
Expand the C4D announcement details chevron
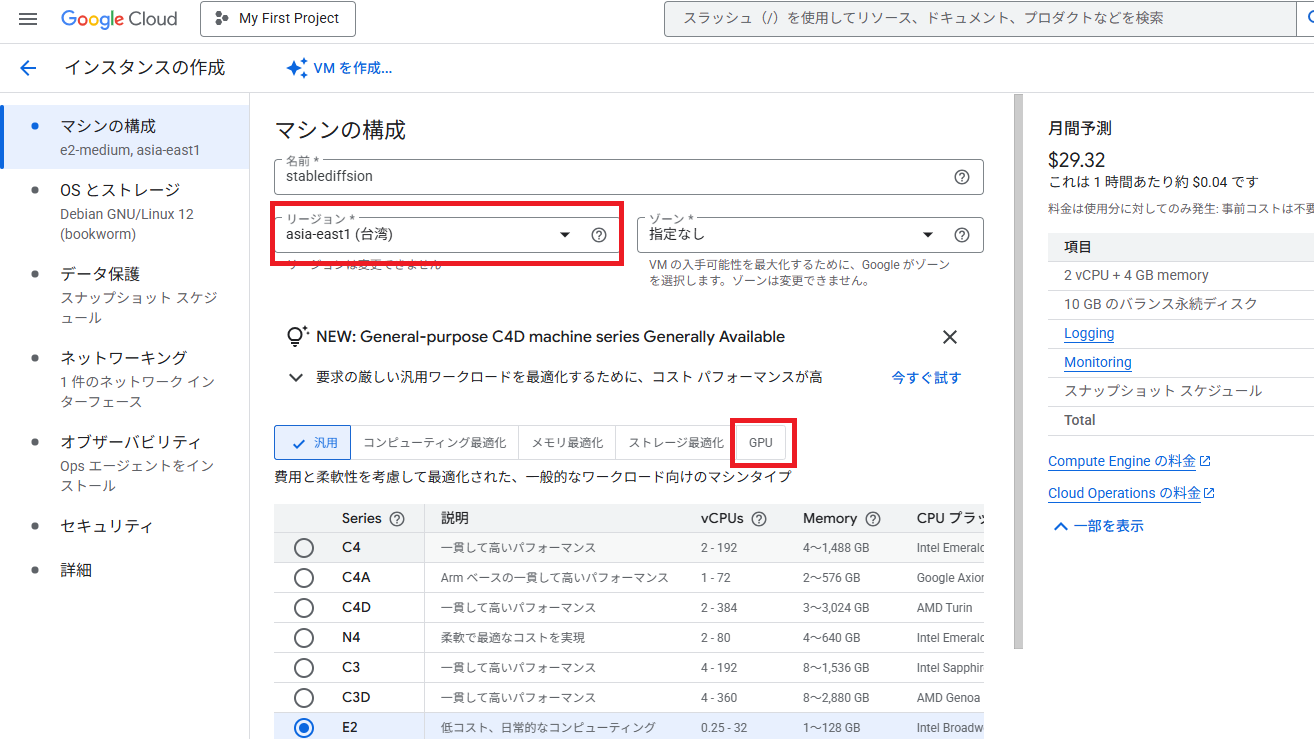[296, 378]
